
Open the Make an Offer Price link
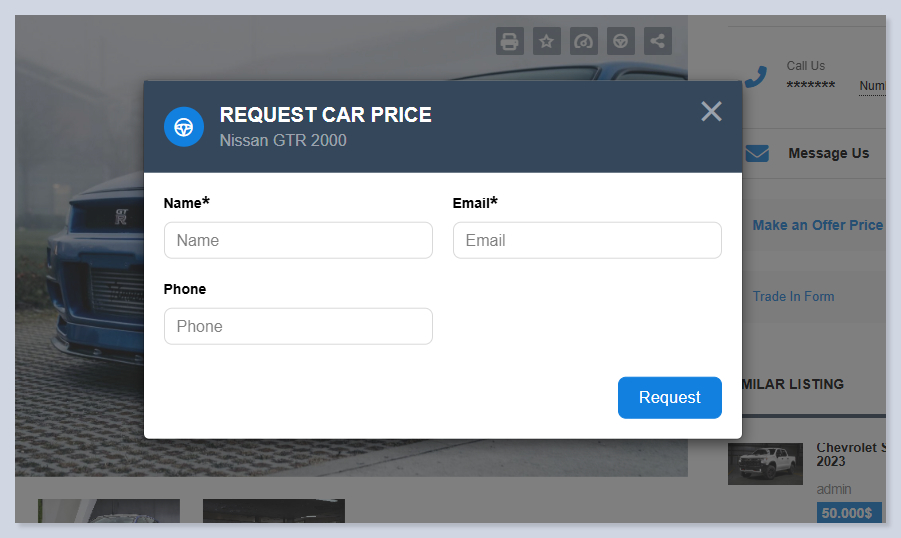(817, 225)
